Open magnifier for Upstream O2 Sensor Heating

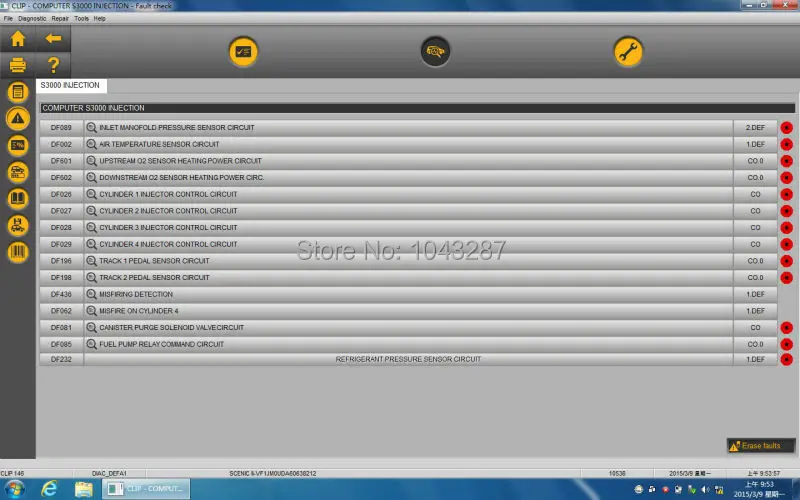coord(91,161)
